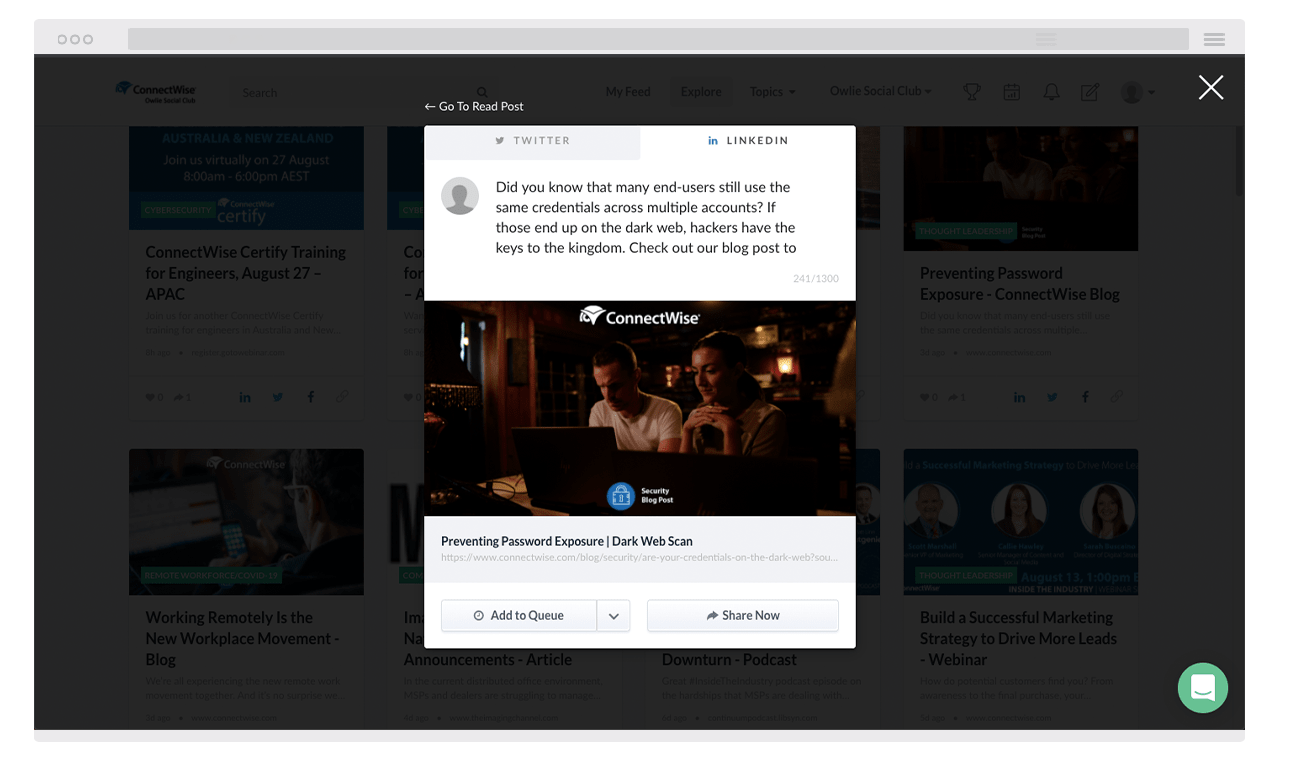Viewport: 1300px width, 772px height.
Task: Click the Go To Read Post link
Action: [x=474, y=106]
